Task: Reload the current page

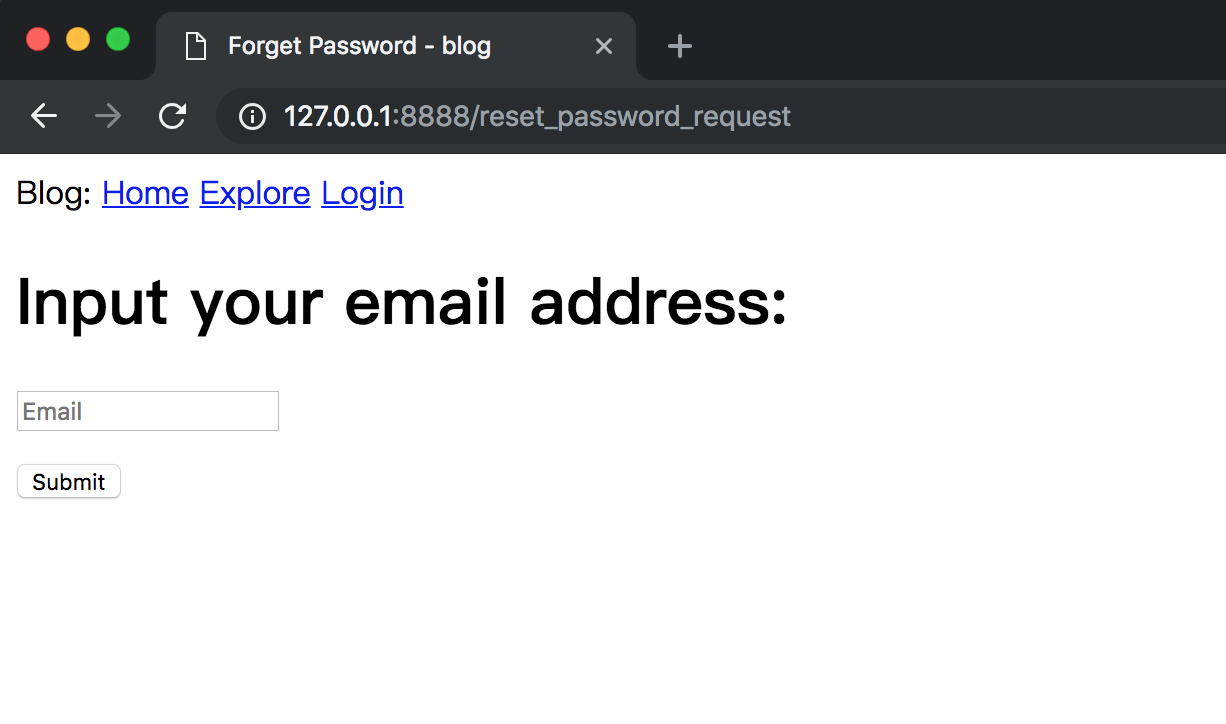Action: tap(173, 116)
